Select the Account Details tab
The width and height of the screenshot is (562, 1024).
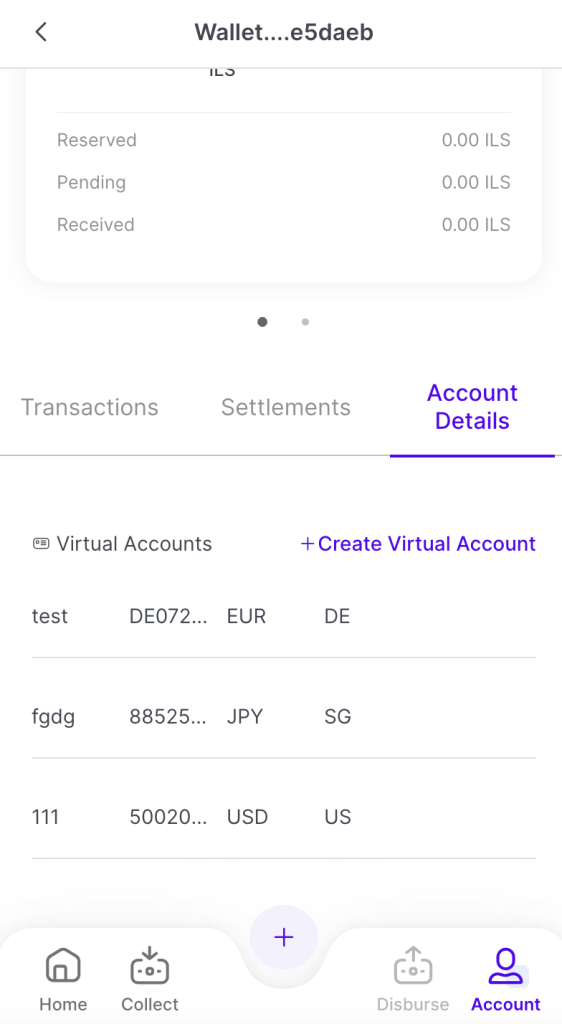(x=472, y=407)
